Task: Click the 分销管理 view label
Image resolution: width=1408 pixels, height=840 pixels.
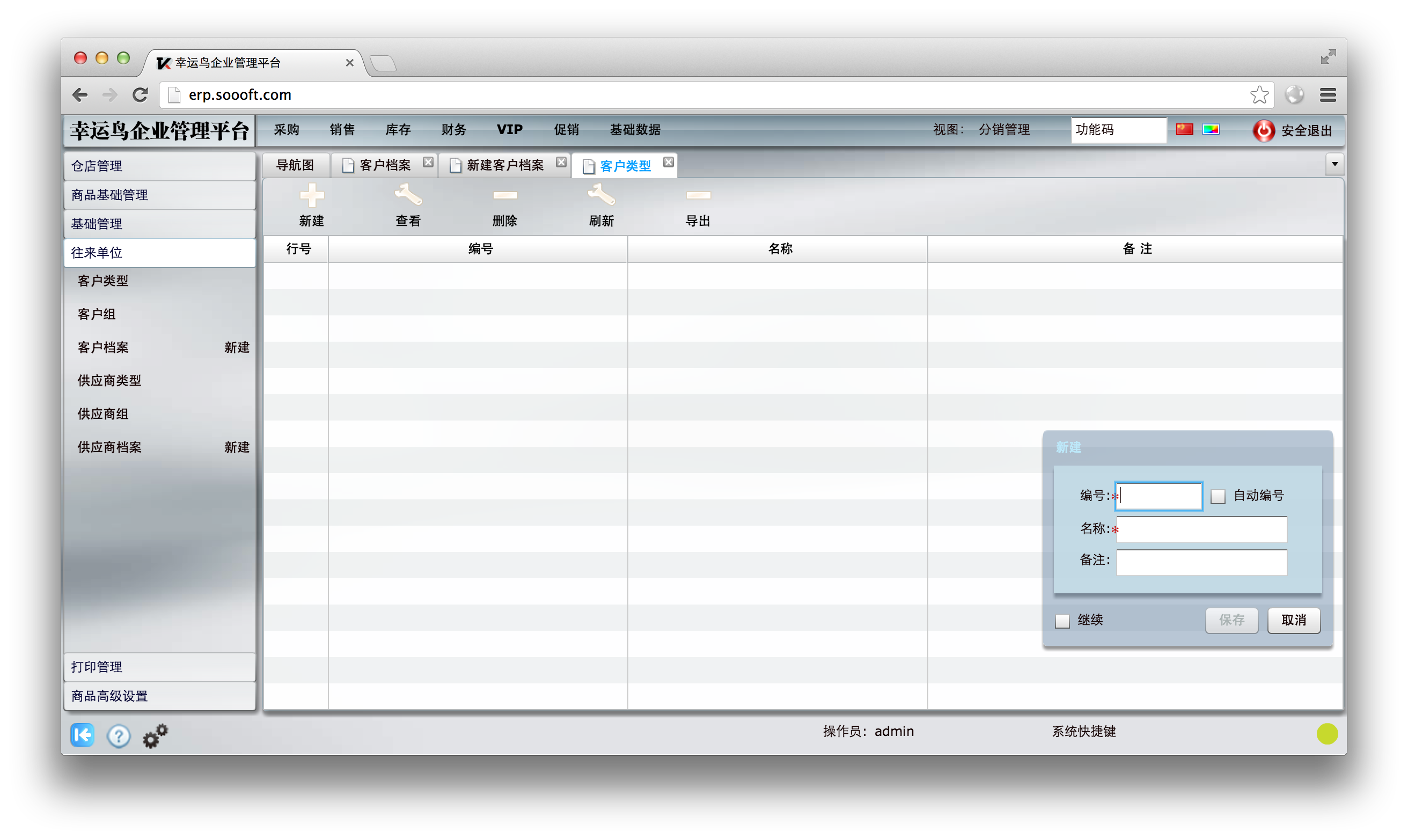Action: (1004, 130)
